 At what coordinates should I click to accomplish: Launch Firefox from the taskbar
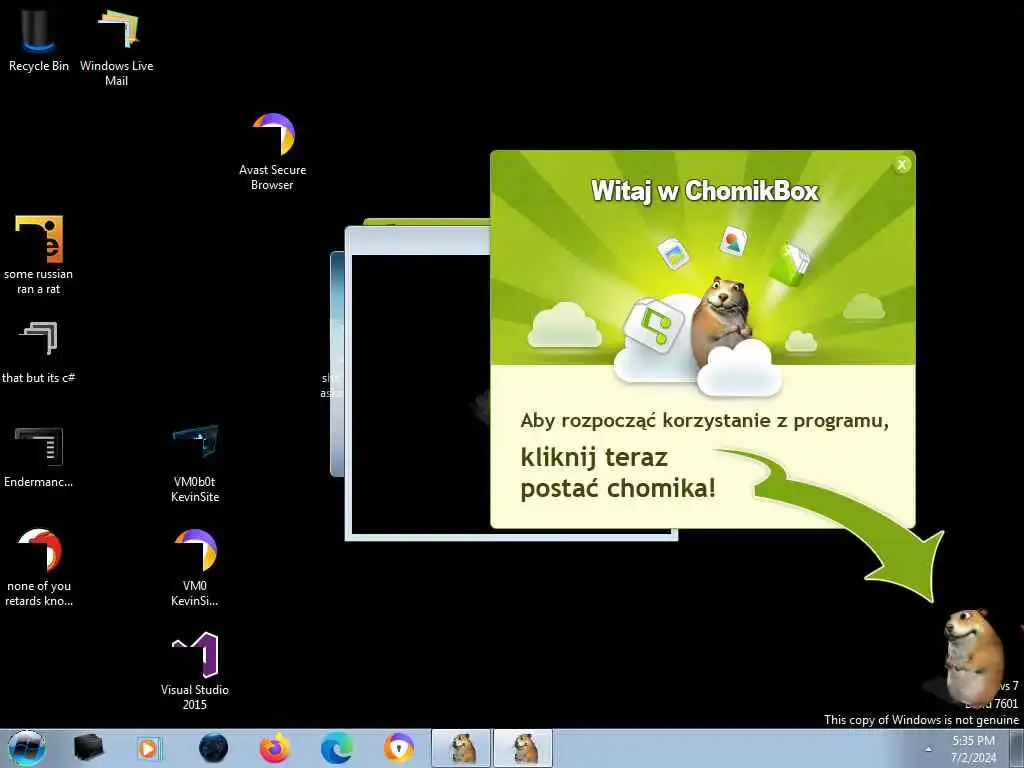[275, 748]
